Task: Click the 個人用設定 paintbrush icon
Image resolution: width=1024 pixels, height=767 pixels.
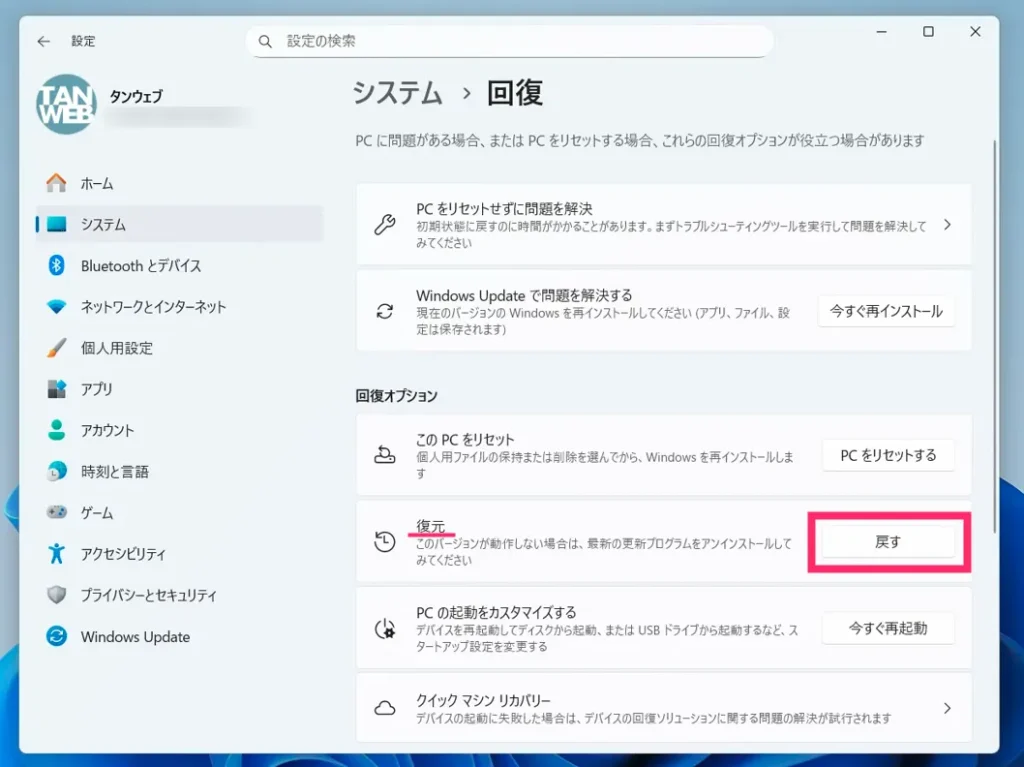Action: point(57,348)
